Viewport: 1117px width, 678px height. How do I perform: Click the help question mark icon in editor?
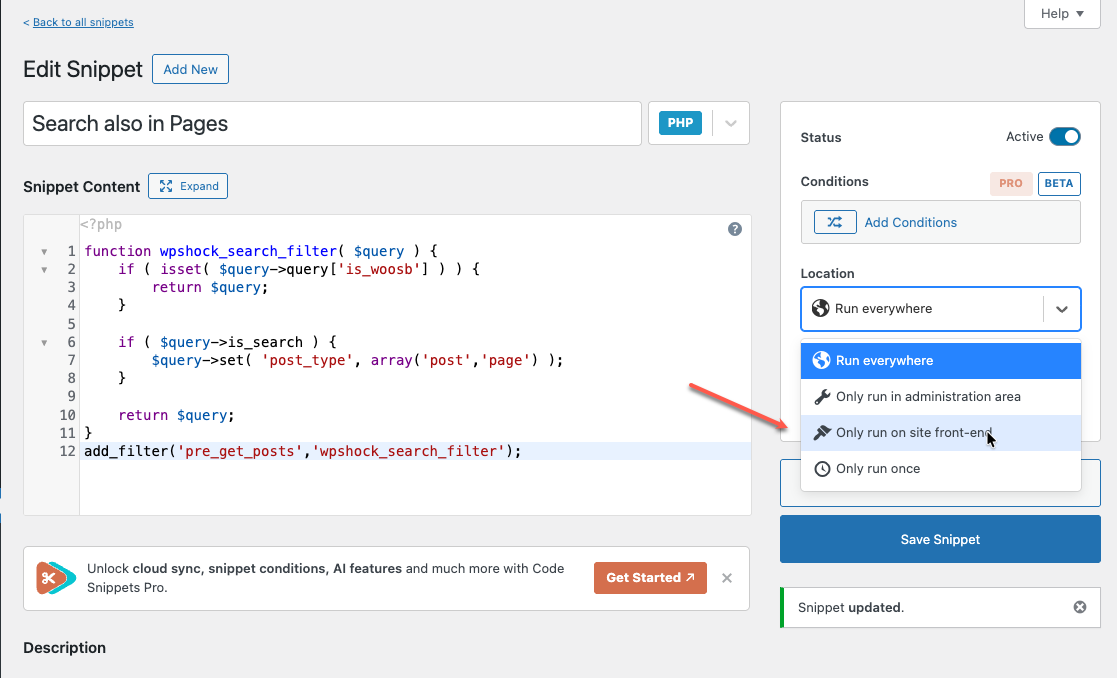[735, 229]
